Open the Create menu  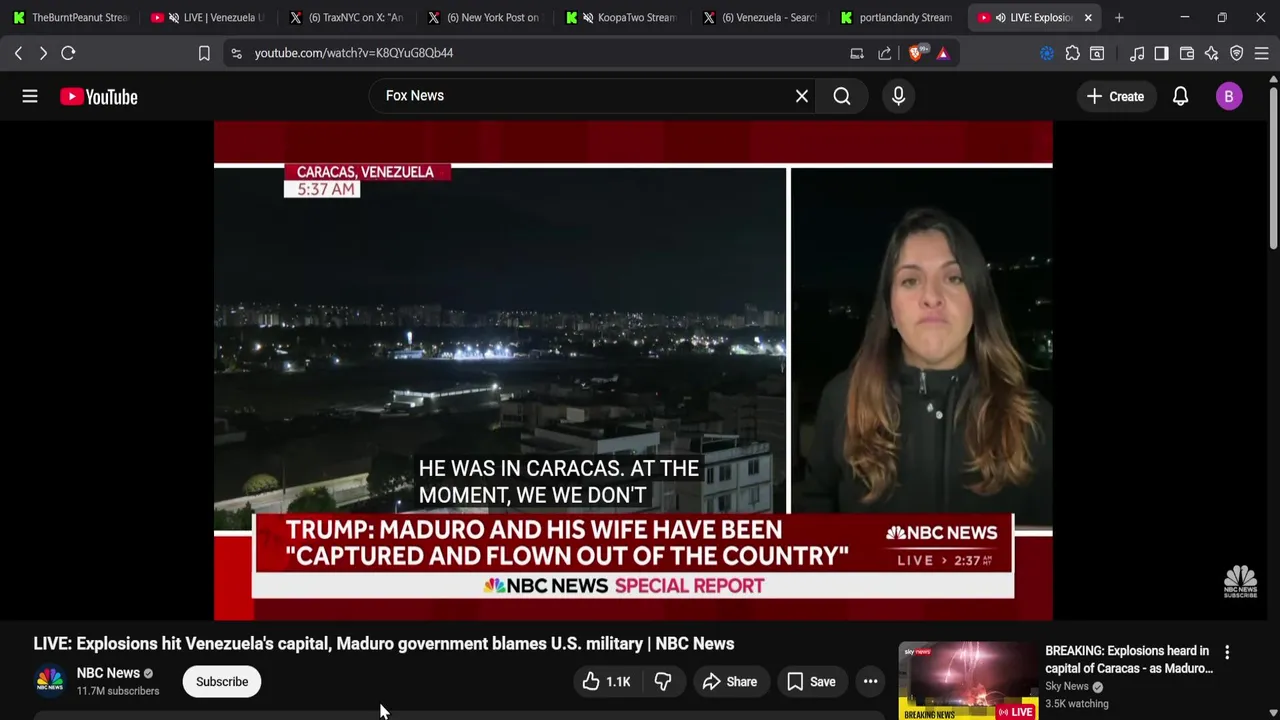(x=1115, y=96)
